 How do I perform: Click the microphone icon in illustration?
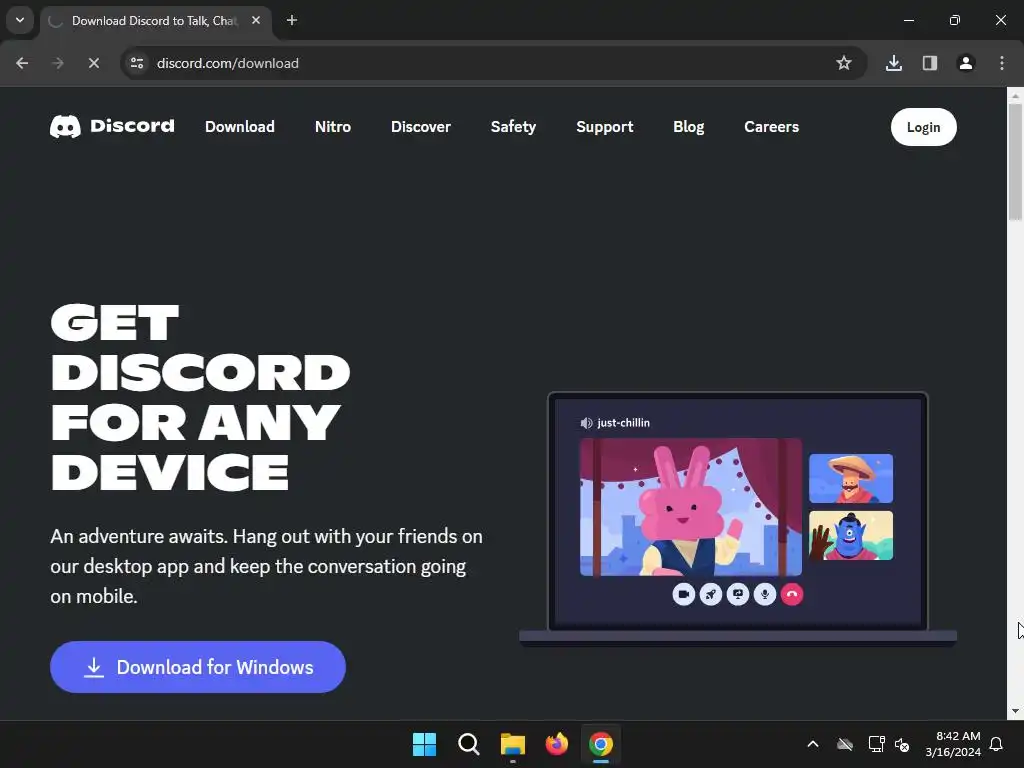[x=765, y=594]
